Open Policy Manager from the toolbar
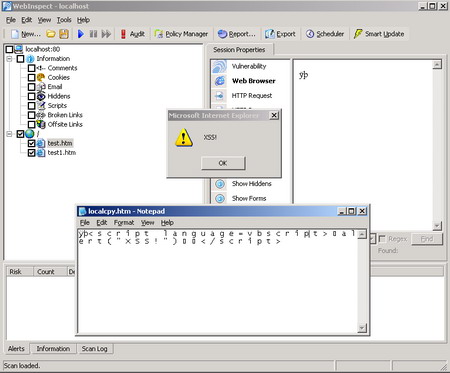 click(181, 34)
